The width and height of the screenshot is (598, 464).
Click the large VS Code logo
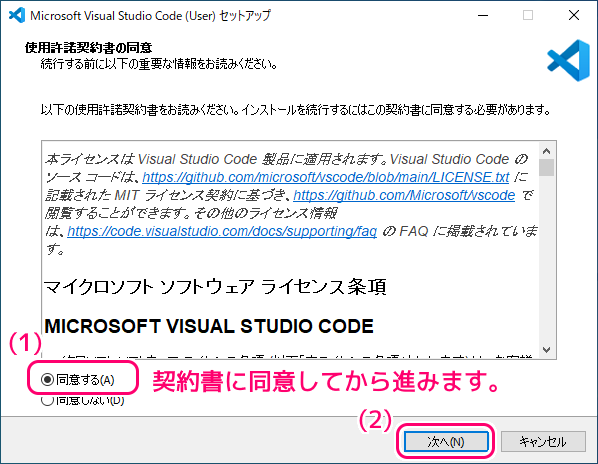click(569, 61)
